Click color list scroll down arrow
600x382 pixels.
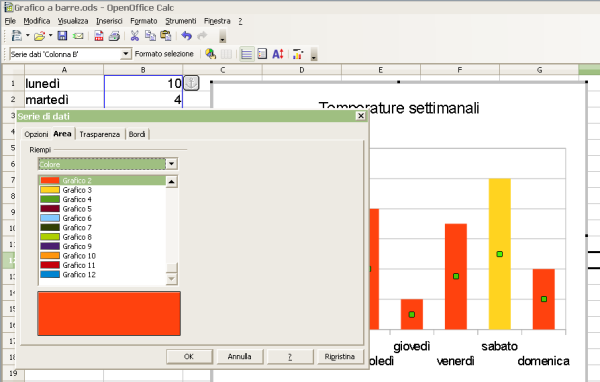[171, 279]
